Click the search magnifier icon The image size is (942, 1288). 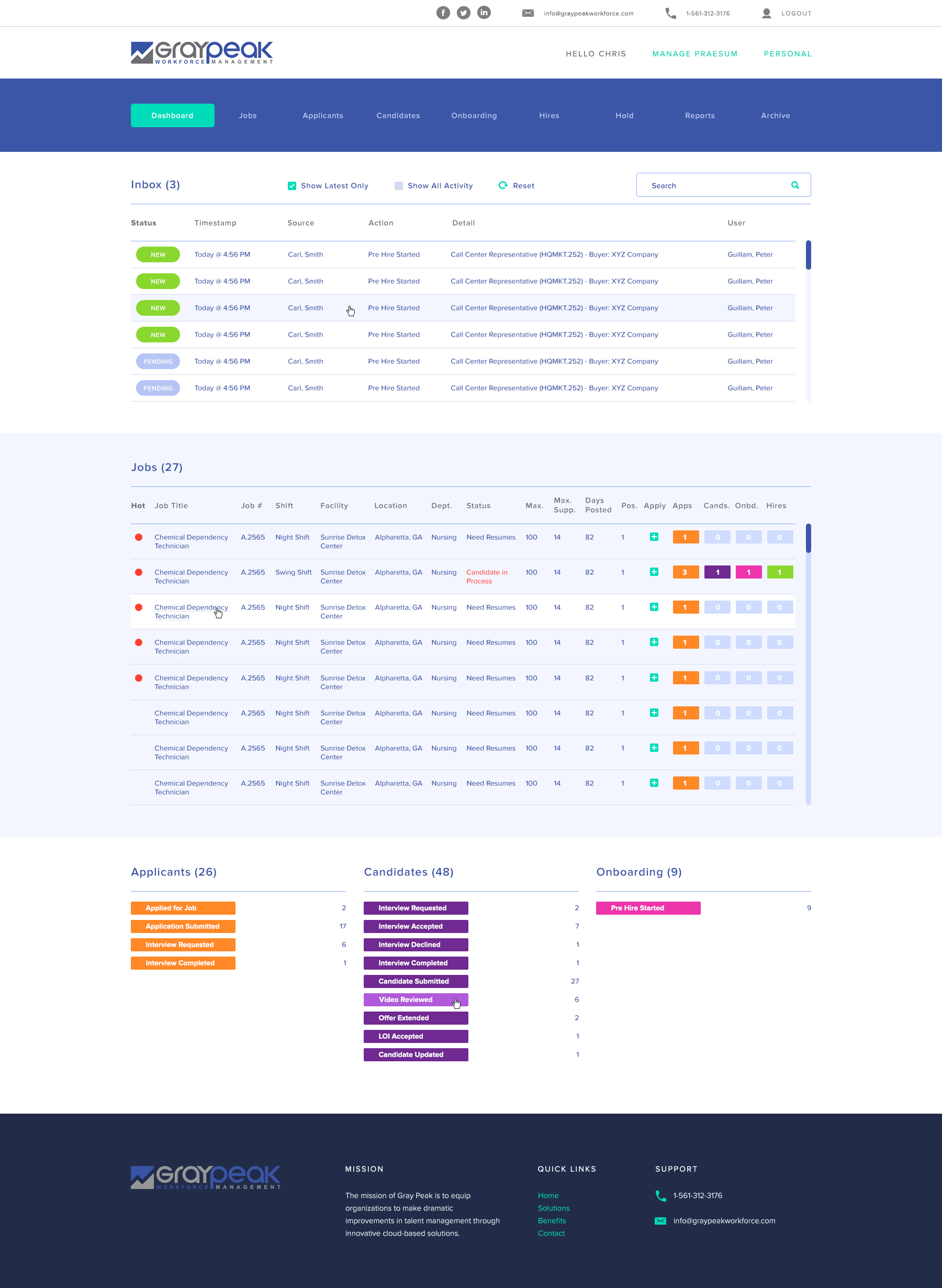click(x=795, y=185)
